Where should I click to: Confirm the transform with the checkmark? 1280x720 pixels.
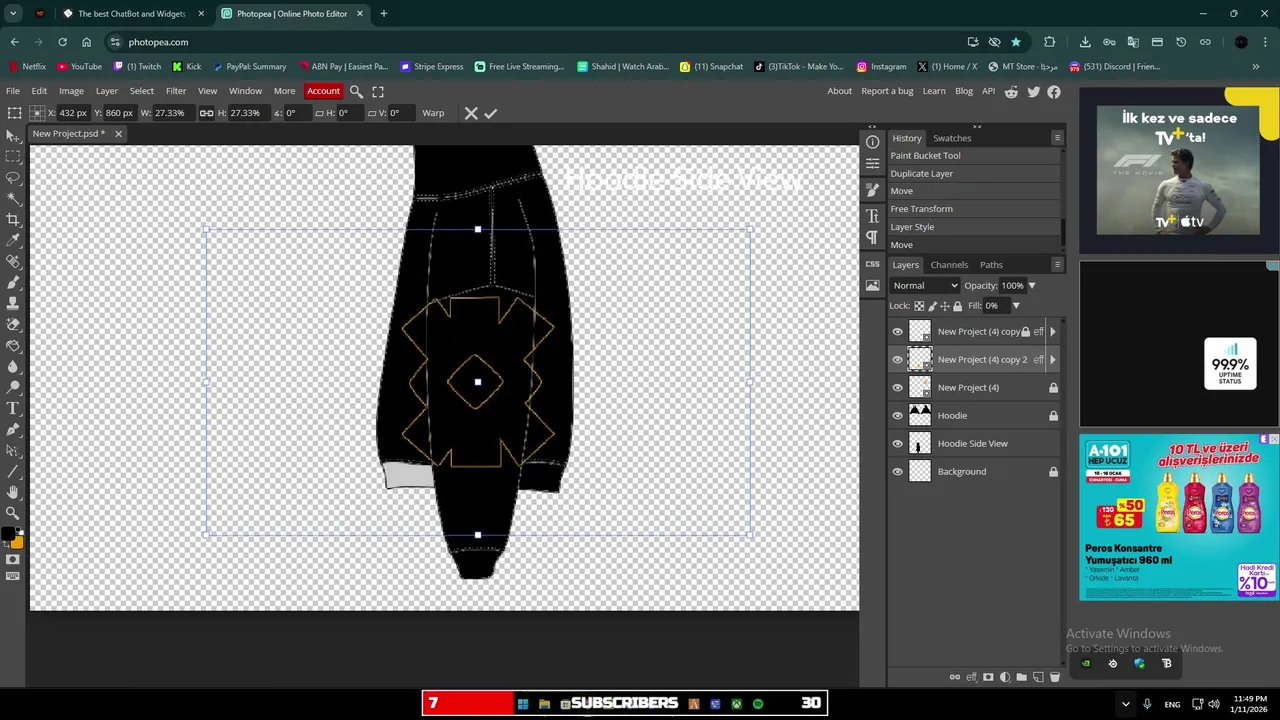coord(491,113)
